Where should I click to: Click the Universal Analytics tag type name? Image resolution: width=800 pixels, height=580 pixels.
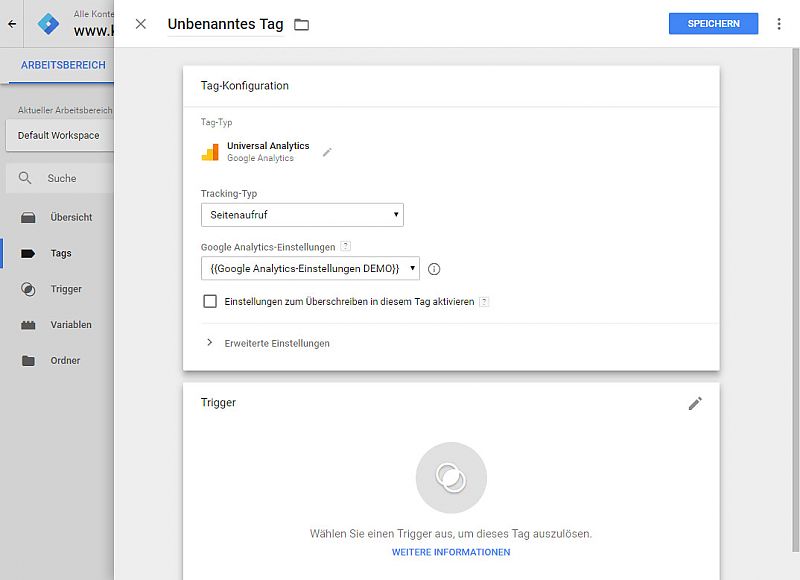click(268, 145)
